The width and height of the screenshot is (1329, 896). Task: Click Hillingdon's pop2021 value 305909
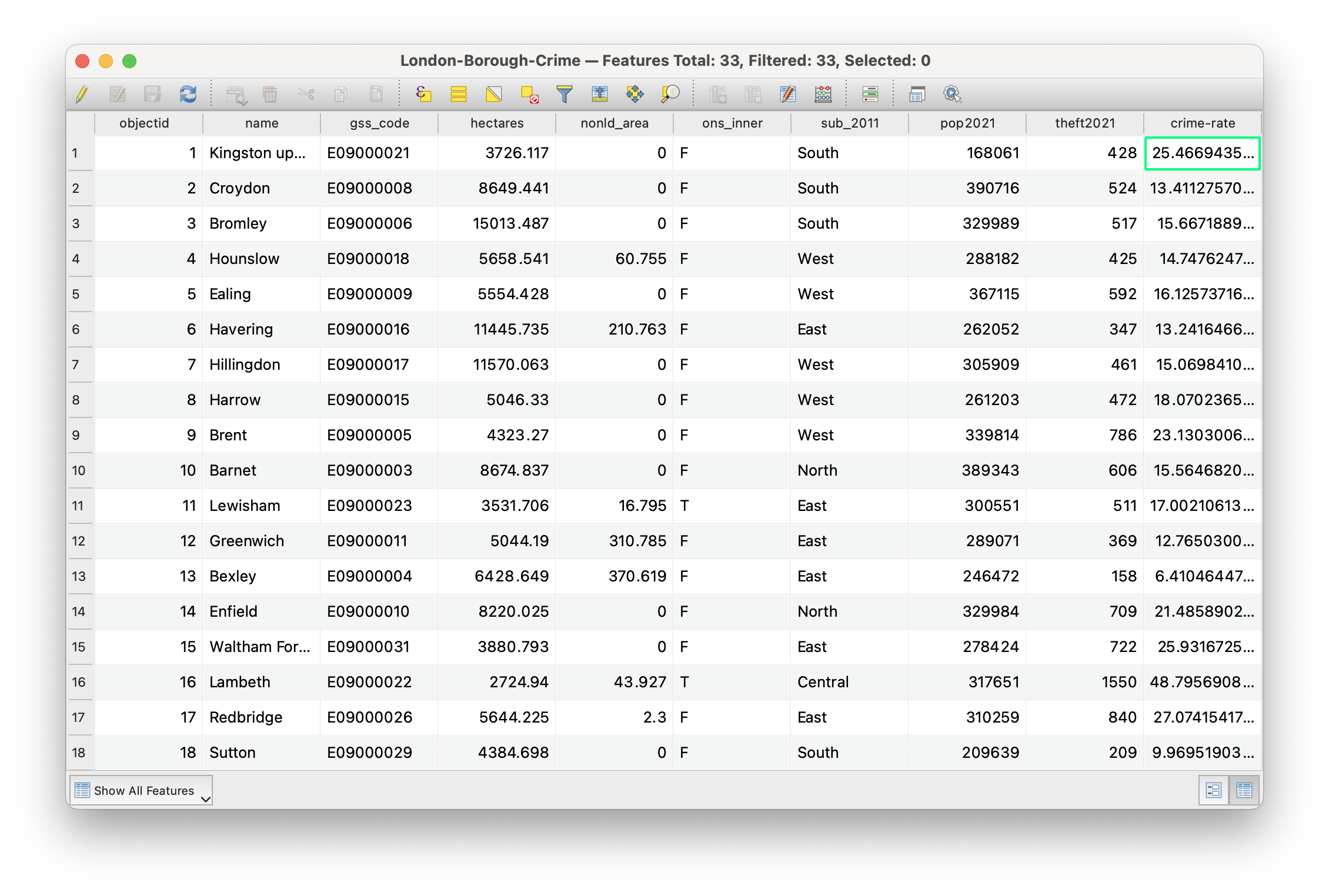point(967,365)
